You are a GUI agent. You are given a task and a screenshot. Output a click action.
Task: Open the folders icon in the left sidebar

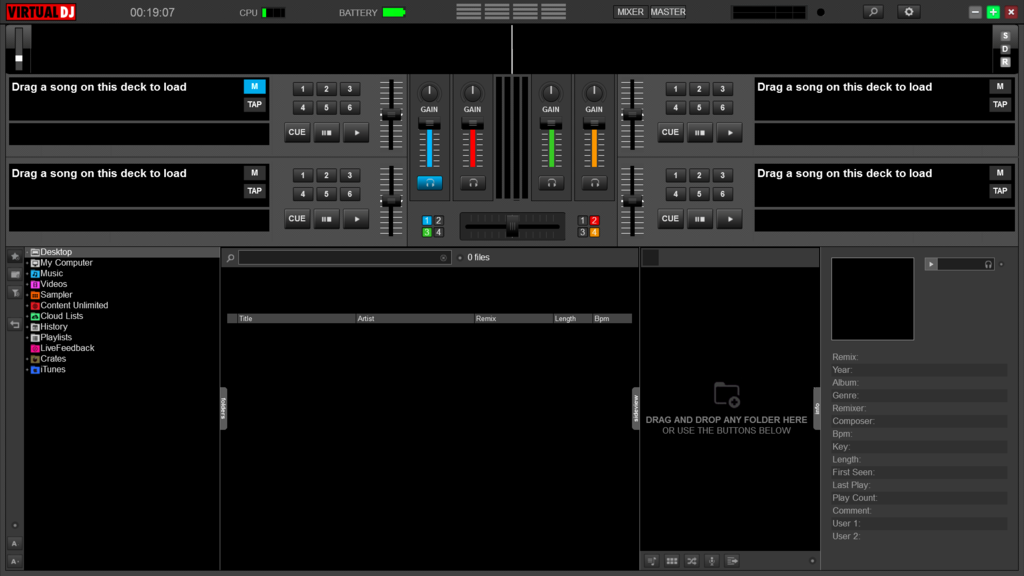tap(14, 273)
